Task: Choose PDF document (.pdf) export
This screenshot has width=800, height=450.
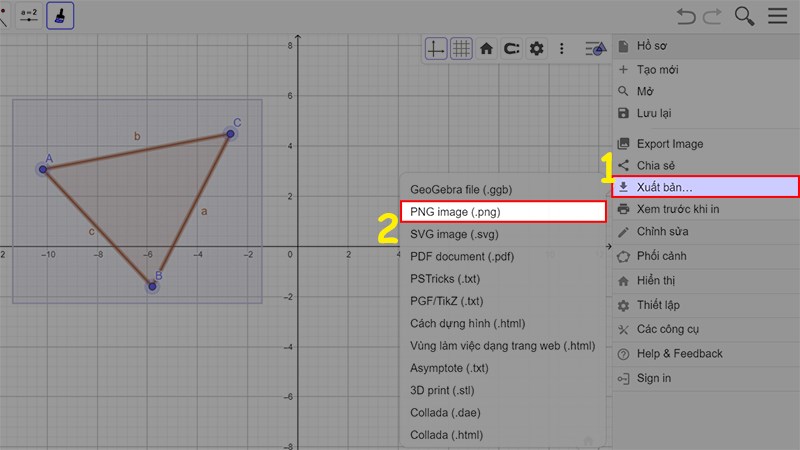Action: point(503,257)
